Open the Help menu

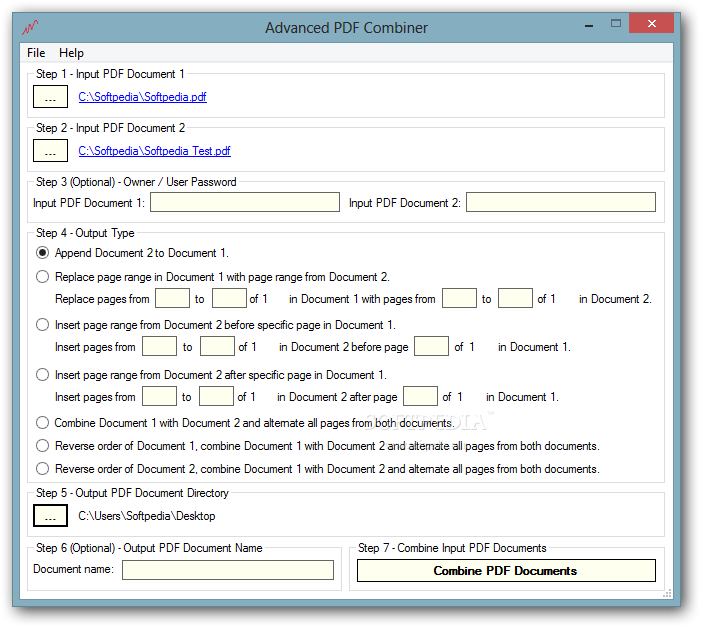click(71, 53)
